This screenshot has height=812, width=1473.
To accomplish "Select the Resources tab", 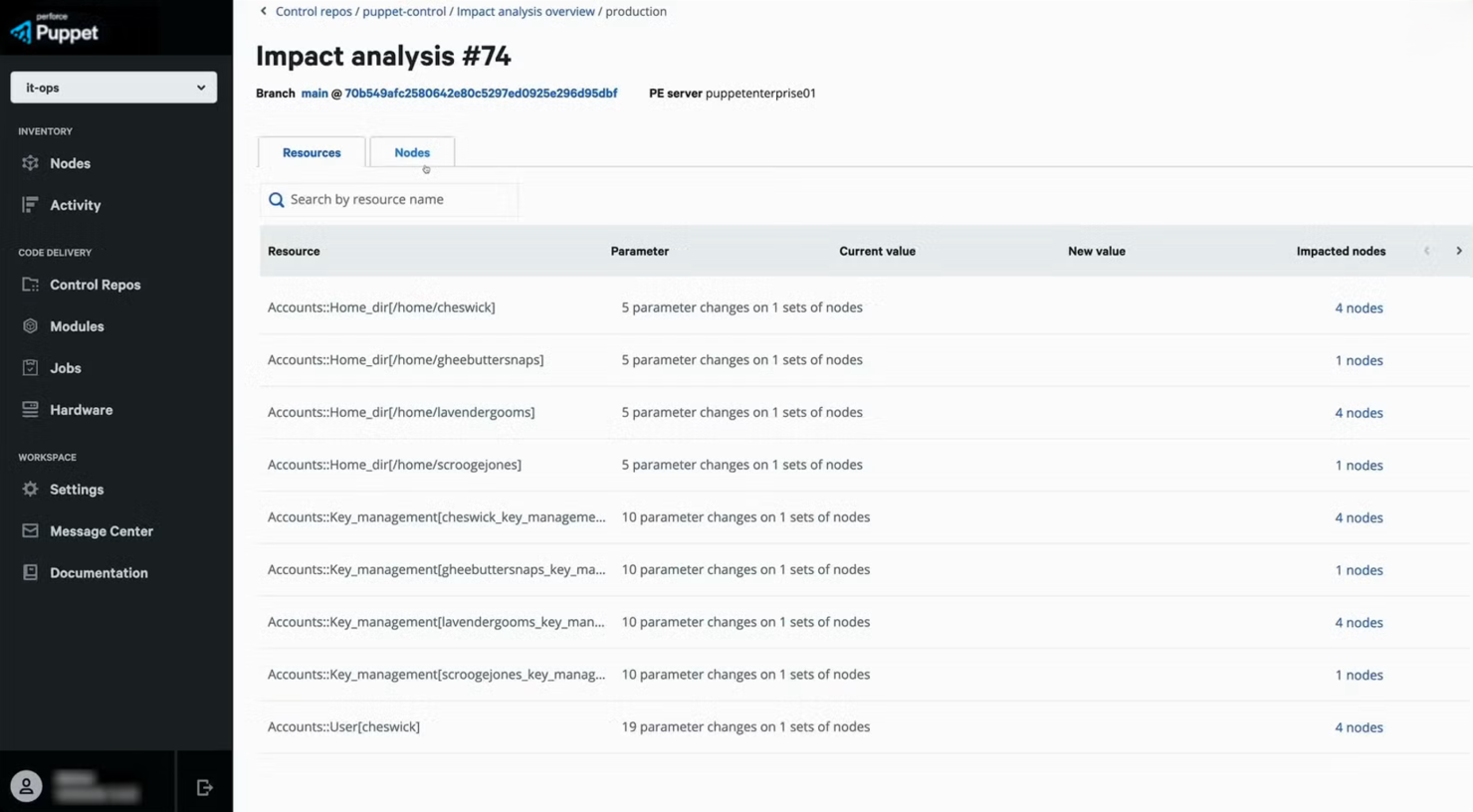I will [311, 152].
